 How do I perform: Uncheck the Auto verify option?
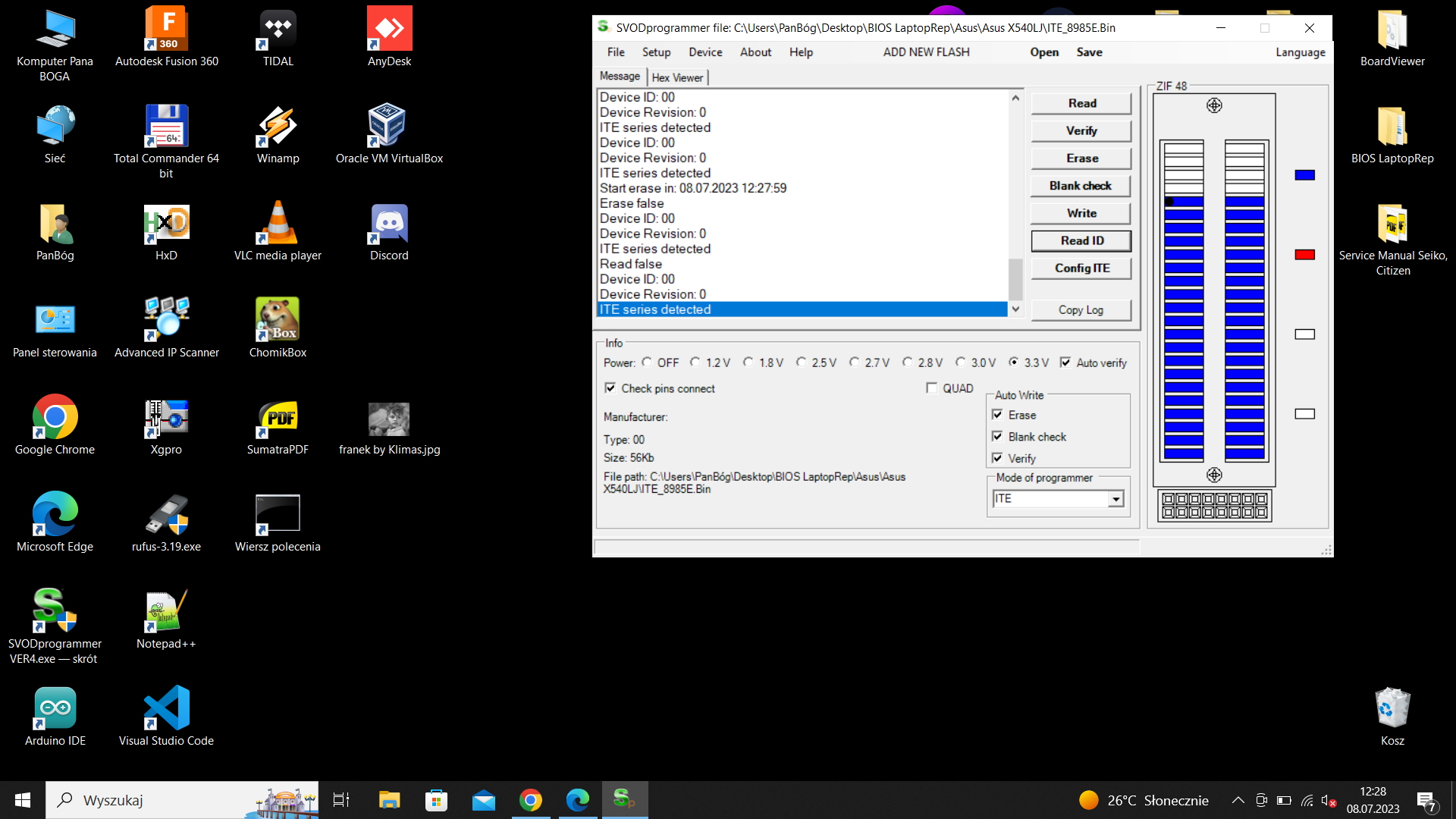(x=1065, y=362)
